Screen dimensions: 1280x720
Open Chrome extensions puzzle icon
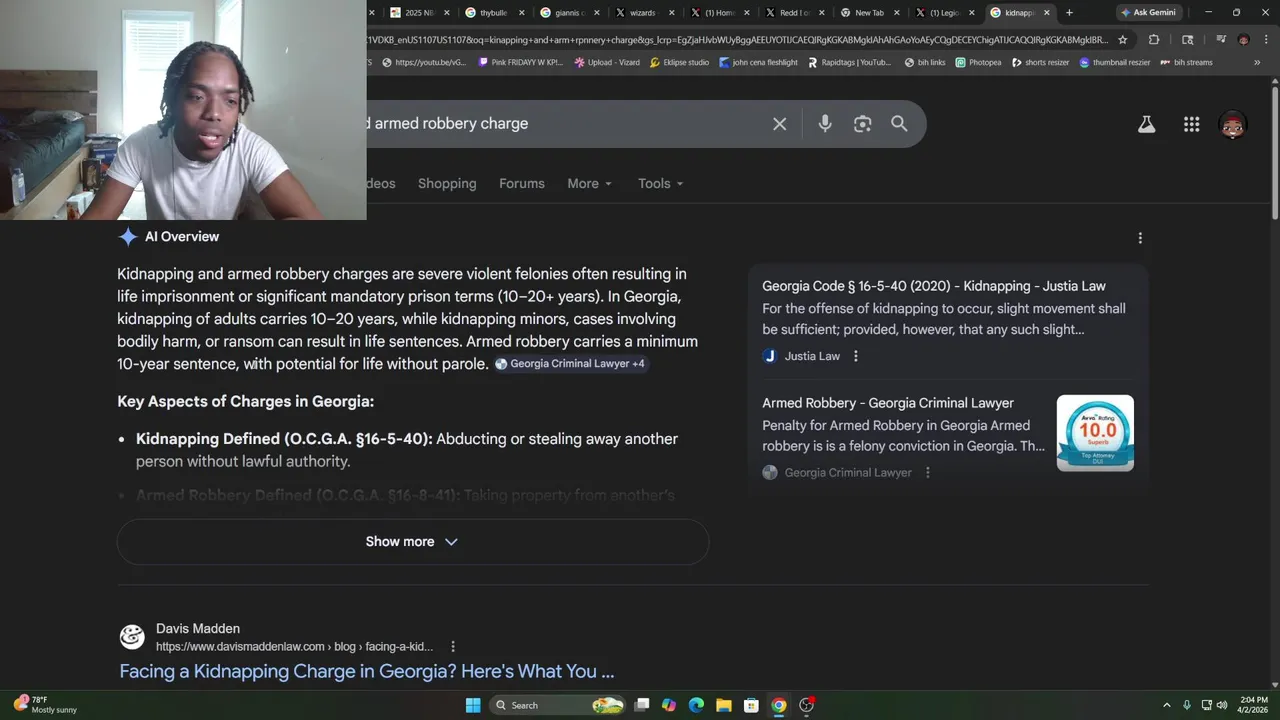tap(1153, 40)
